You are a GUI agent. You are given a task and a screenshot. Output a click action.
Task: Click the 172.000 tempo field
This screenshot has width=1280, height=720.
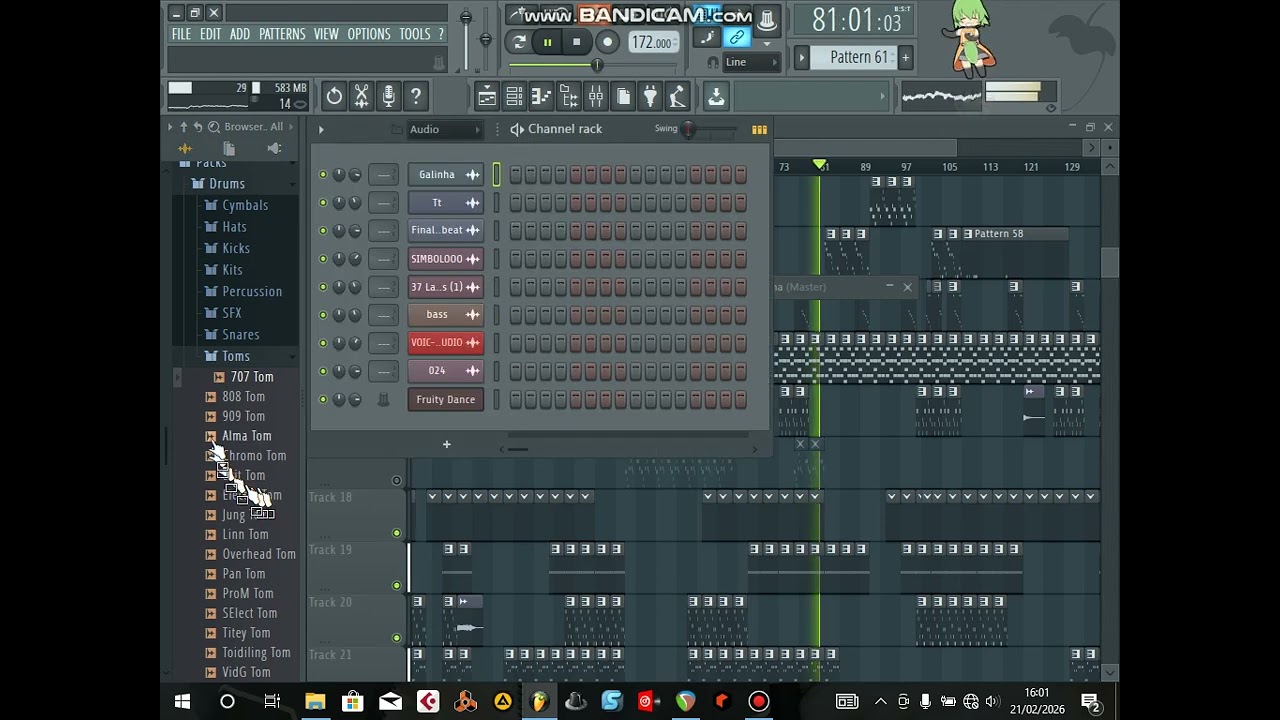coord(654,42)
